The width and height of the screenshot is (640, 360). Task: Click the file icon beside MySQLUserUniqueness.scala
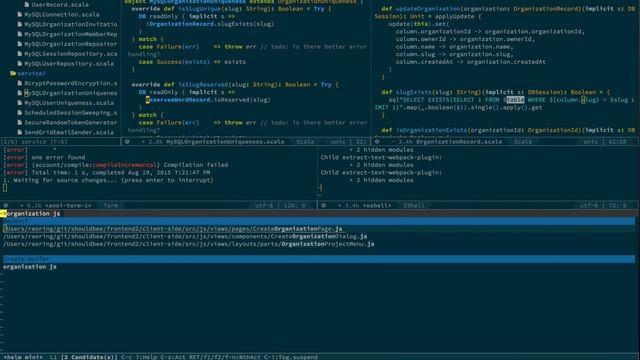coord(19,103)
